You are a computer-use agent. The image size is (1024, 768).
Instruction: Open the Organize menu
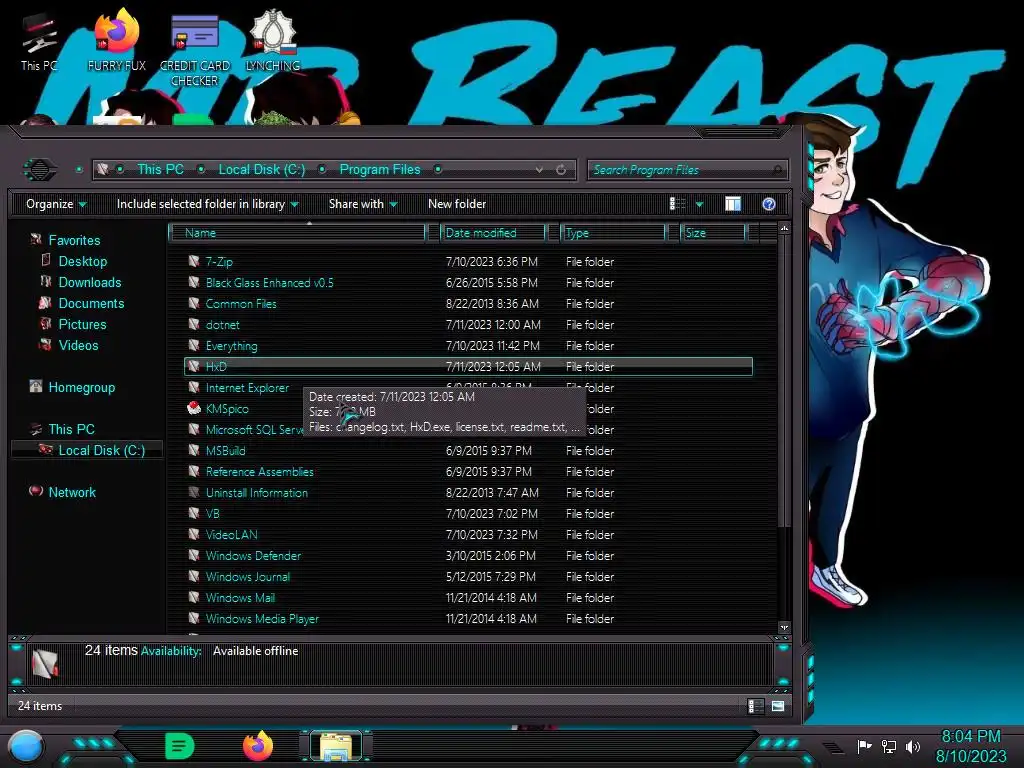point(56,204)
